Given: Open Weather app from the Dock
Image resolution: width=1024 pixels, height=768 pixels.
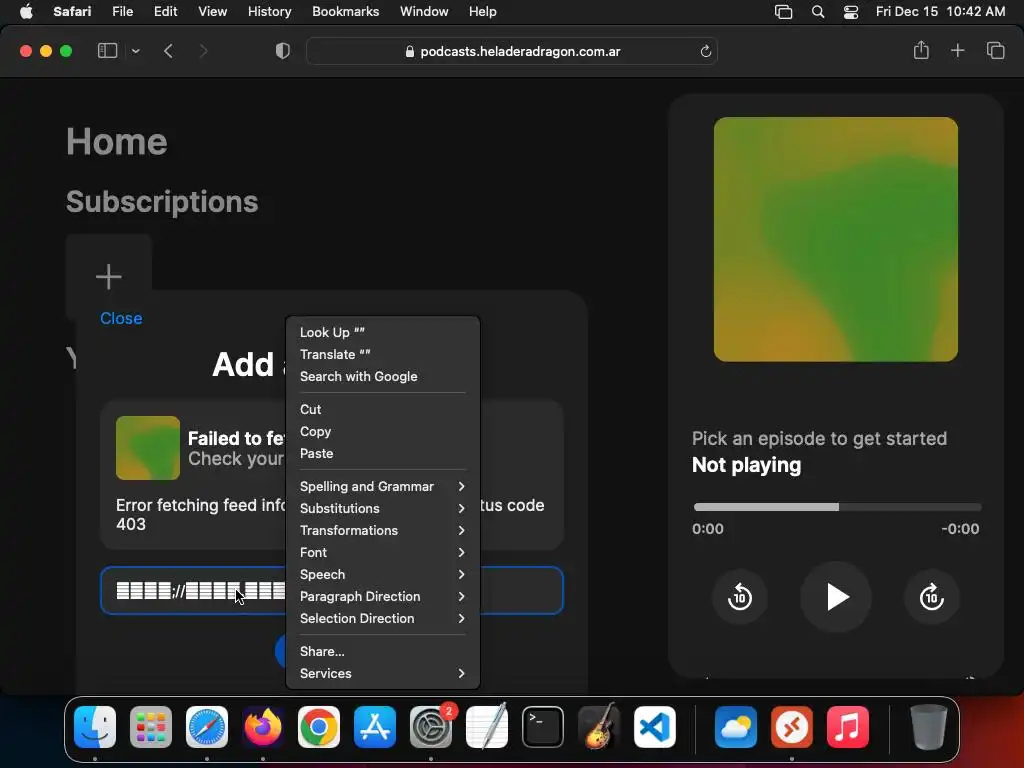Looking at the screenshot, I should pos(736,727).
